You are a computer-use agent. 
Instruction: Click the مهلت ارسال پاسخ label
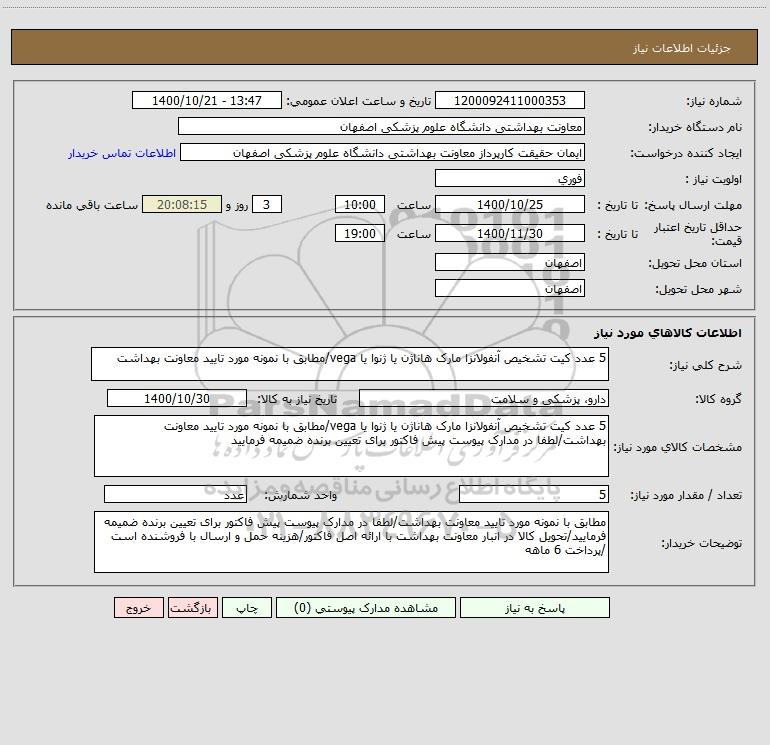click(693, 205)
